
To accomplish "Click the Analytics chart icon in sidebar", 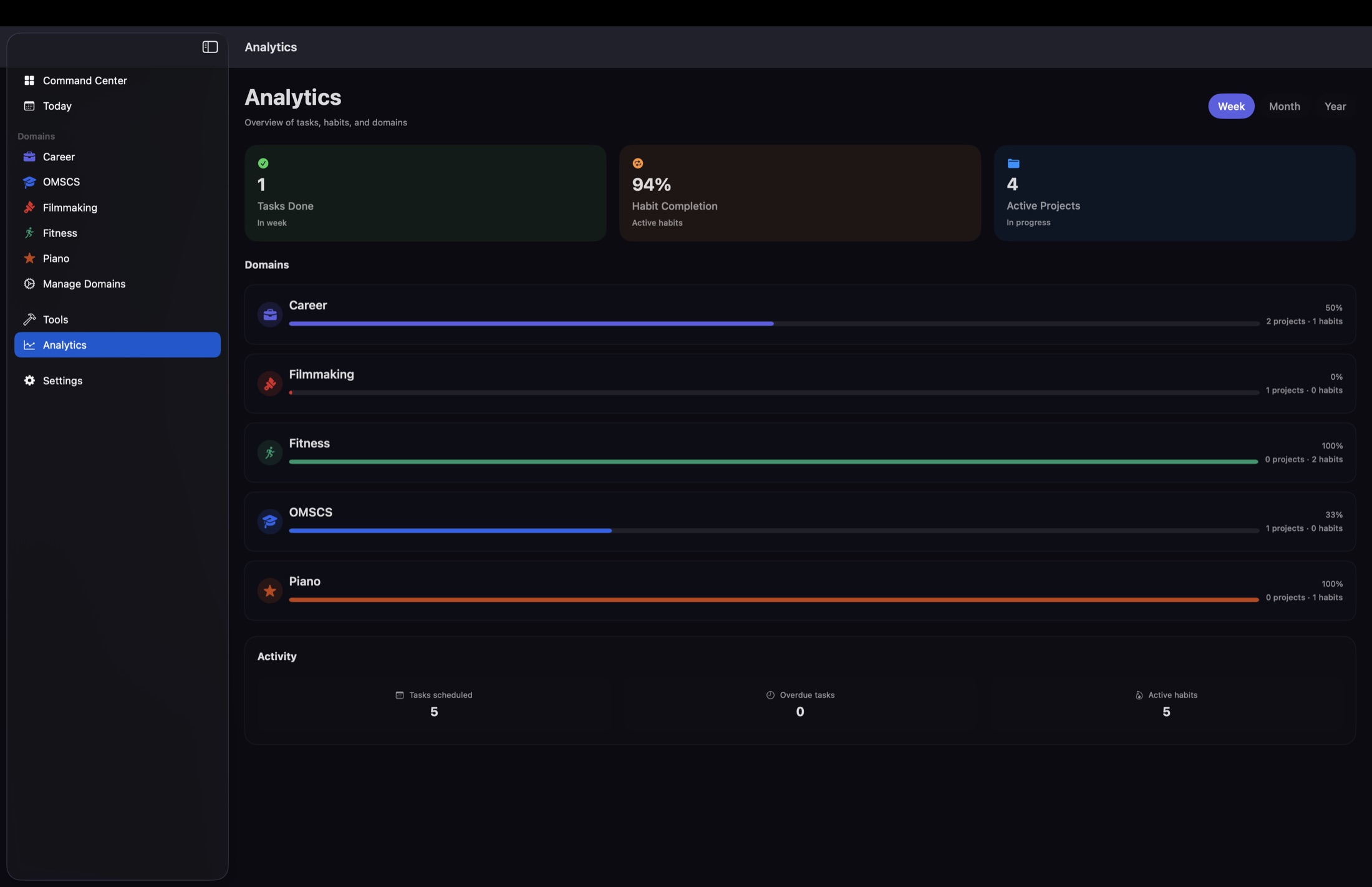I will pyautogui.click(x=30, y=345).
